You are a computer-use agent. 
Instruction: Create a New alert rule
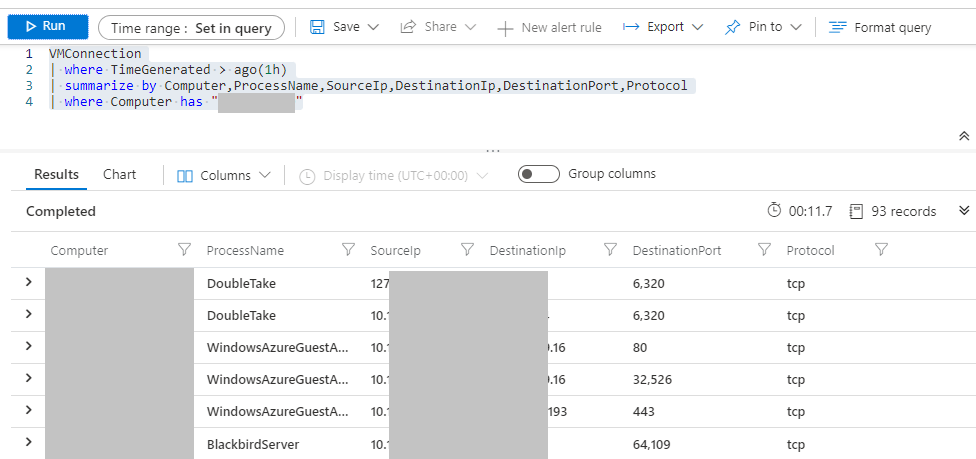pyautogui.click(x=549, y=28)
